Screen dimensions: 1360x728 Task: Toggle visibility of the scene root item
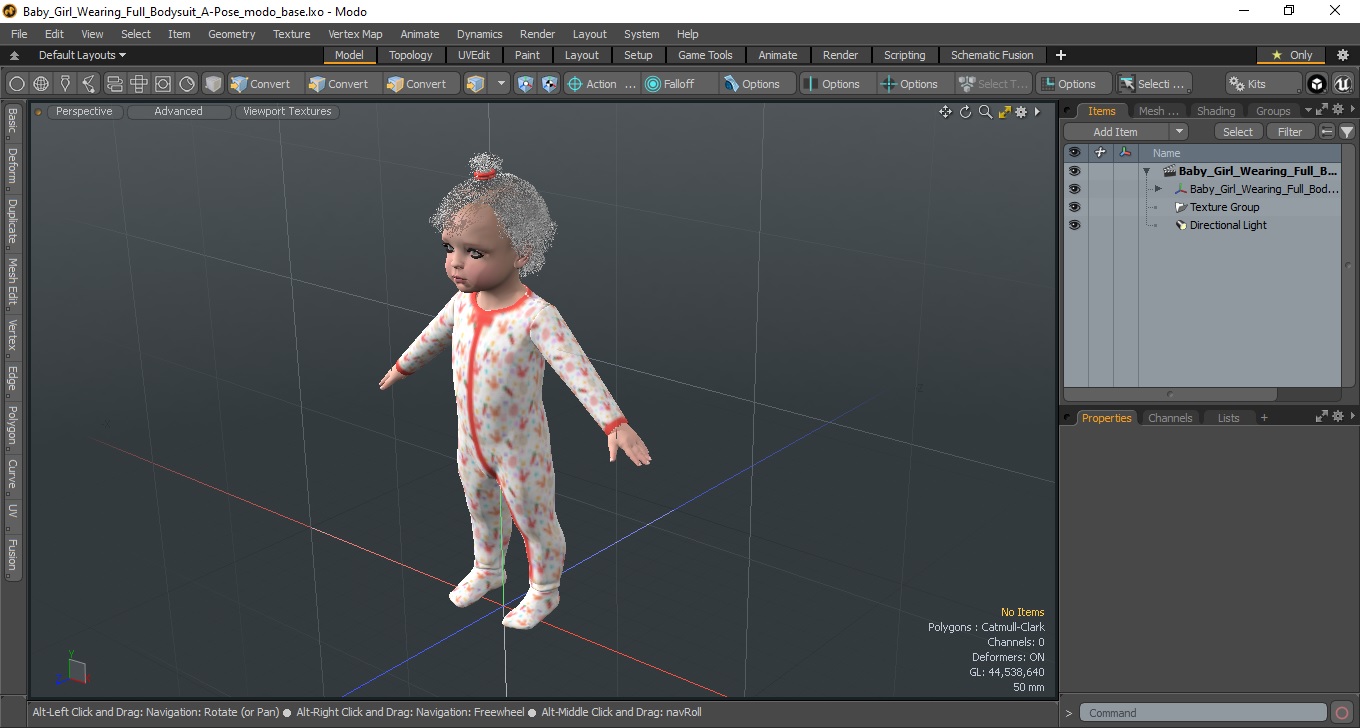click(x=1075, y=171)
